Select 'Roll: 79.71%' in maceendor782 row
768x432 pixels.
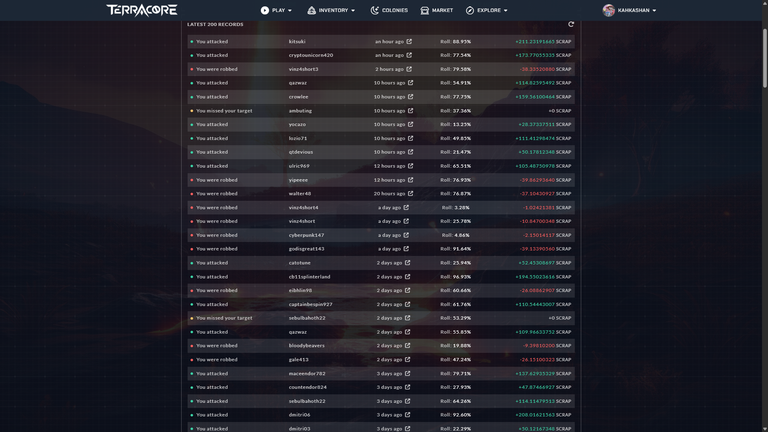click(x=455, y=374)
